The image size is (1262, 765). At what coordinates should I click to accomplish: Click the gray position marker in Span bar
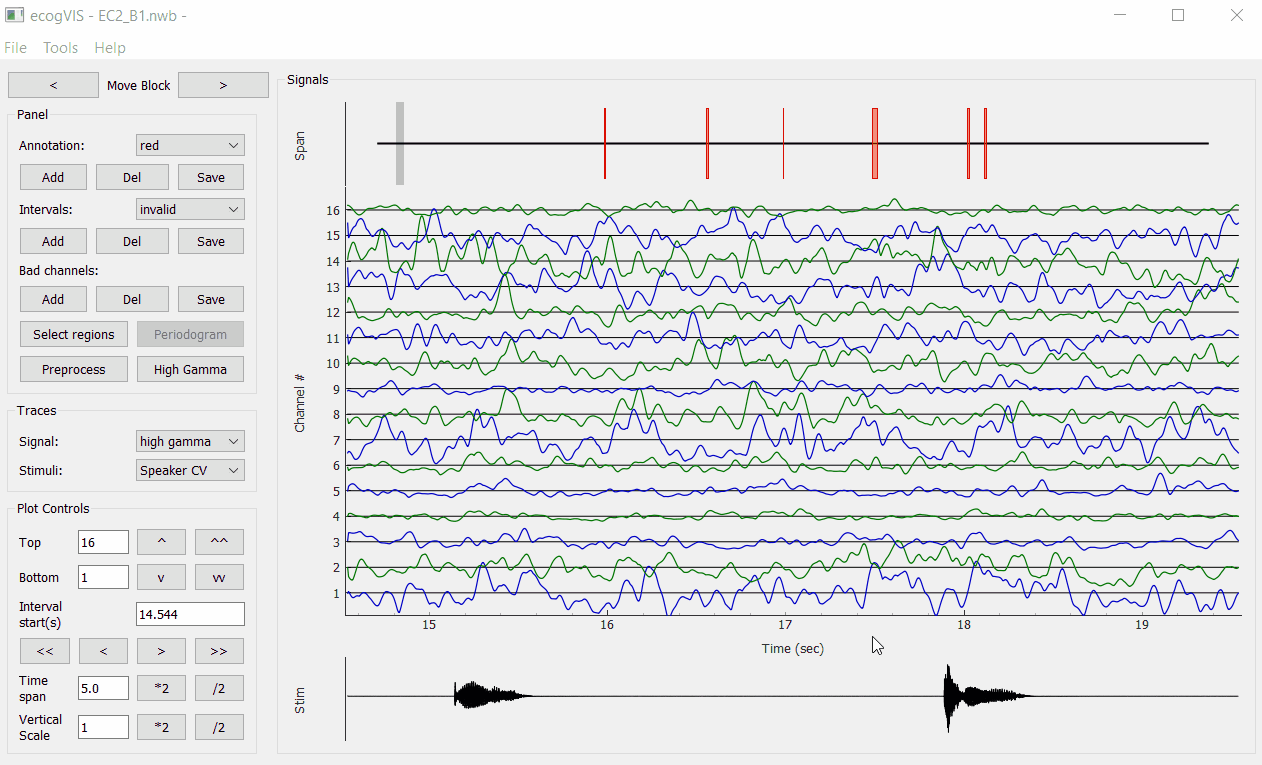point(400,143)
